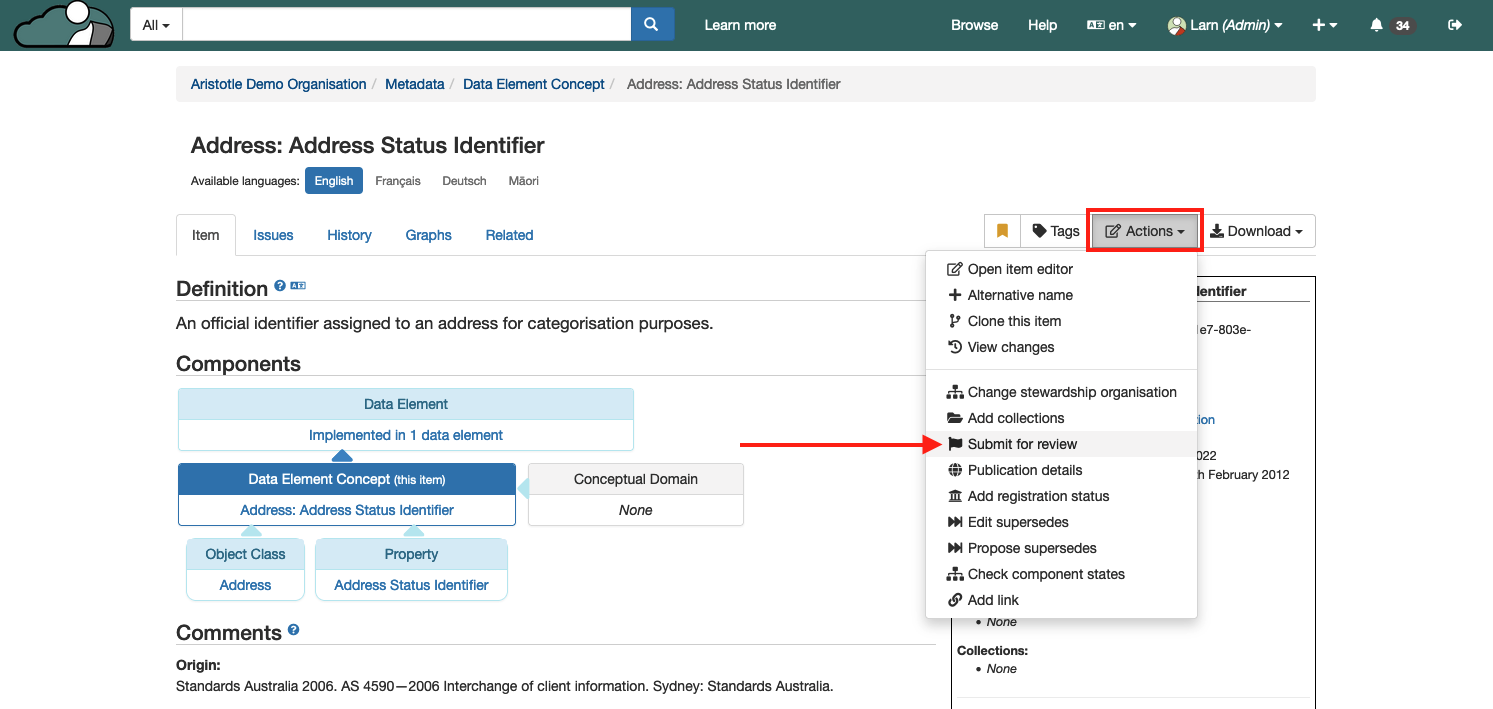This screenshot has height=709, width=1493.
Task: Open the Address Status Identifier property link
Action: pyautogui.click(x=411, y=585)
